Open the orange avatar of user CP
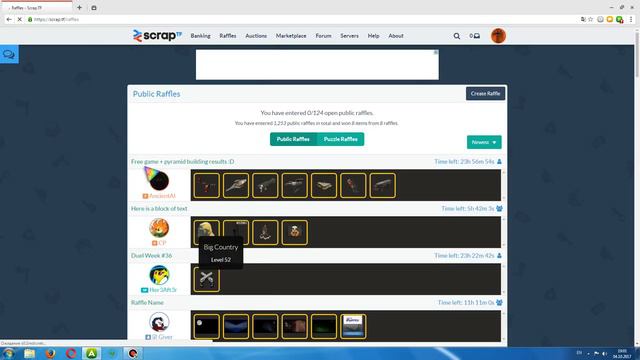The image size is (640, 360). (x=159, y=228)
